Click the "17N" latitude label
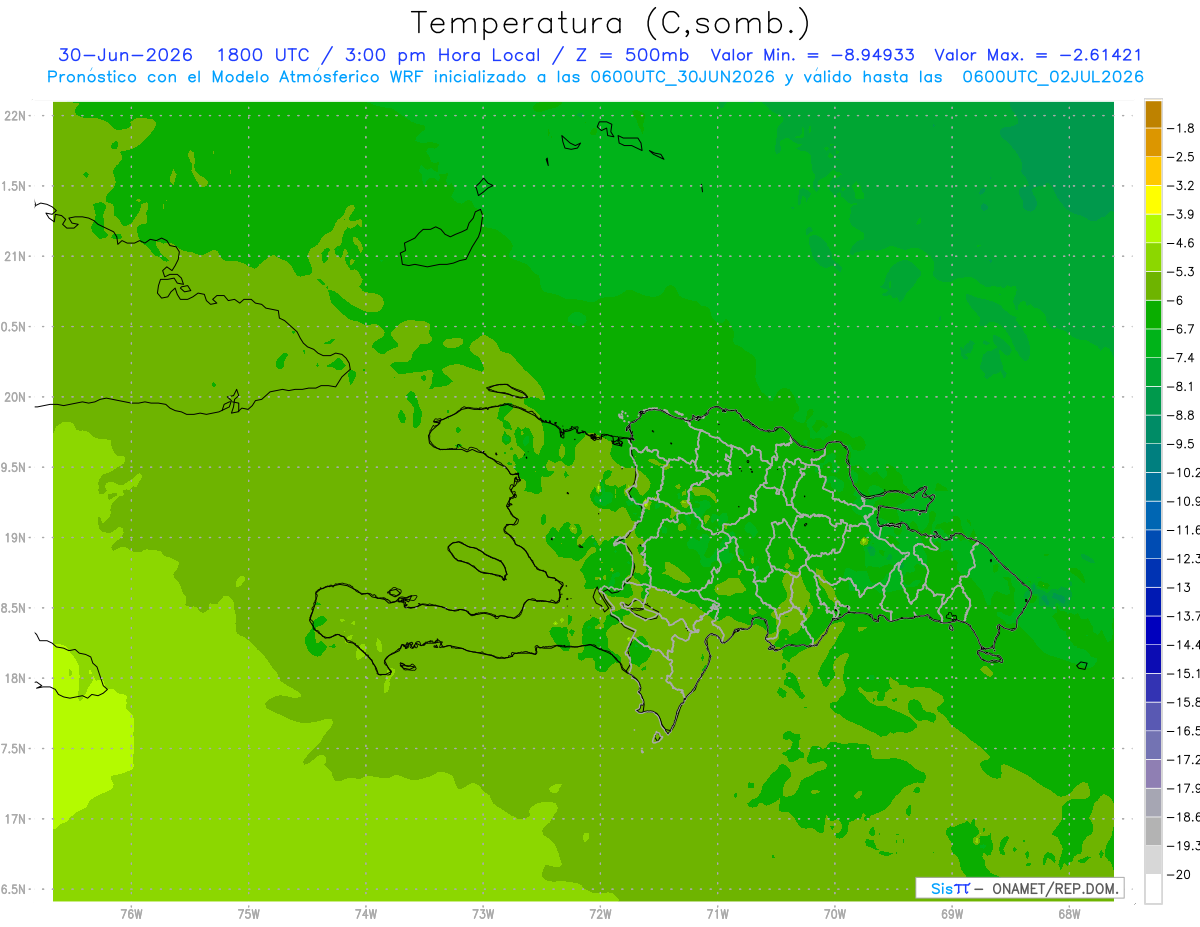The width and height of the screenshot is (1200, 927). (x=17, y=819)
